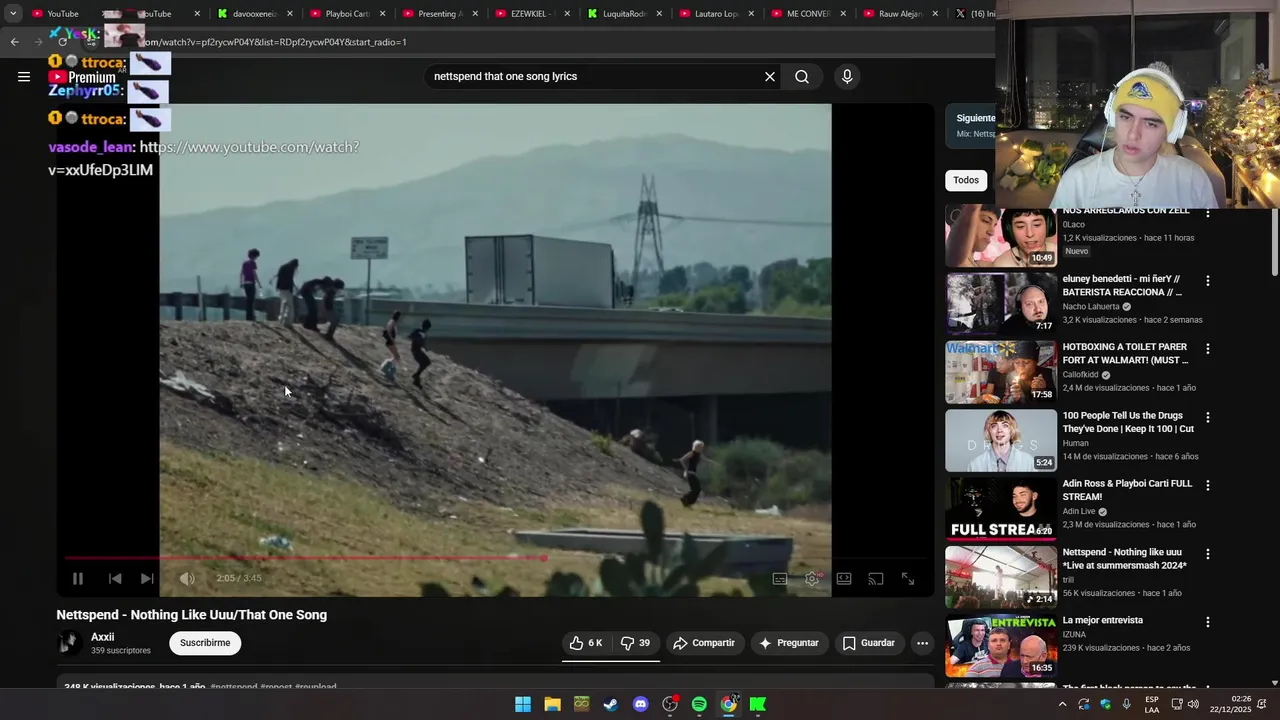1280x720 pixels.
Task: Expand hidden system tray icons chevron
Action: click(x=1062, y=704)
